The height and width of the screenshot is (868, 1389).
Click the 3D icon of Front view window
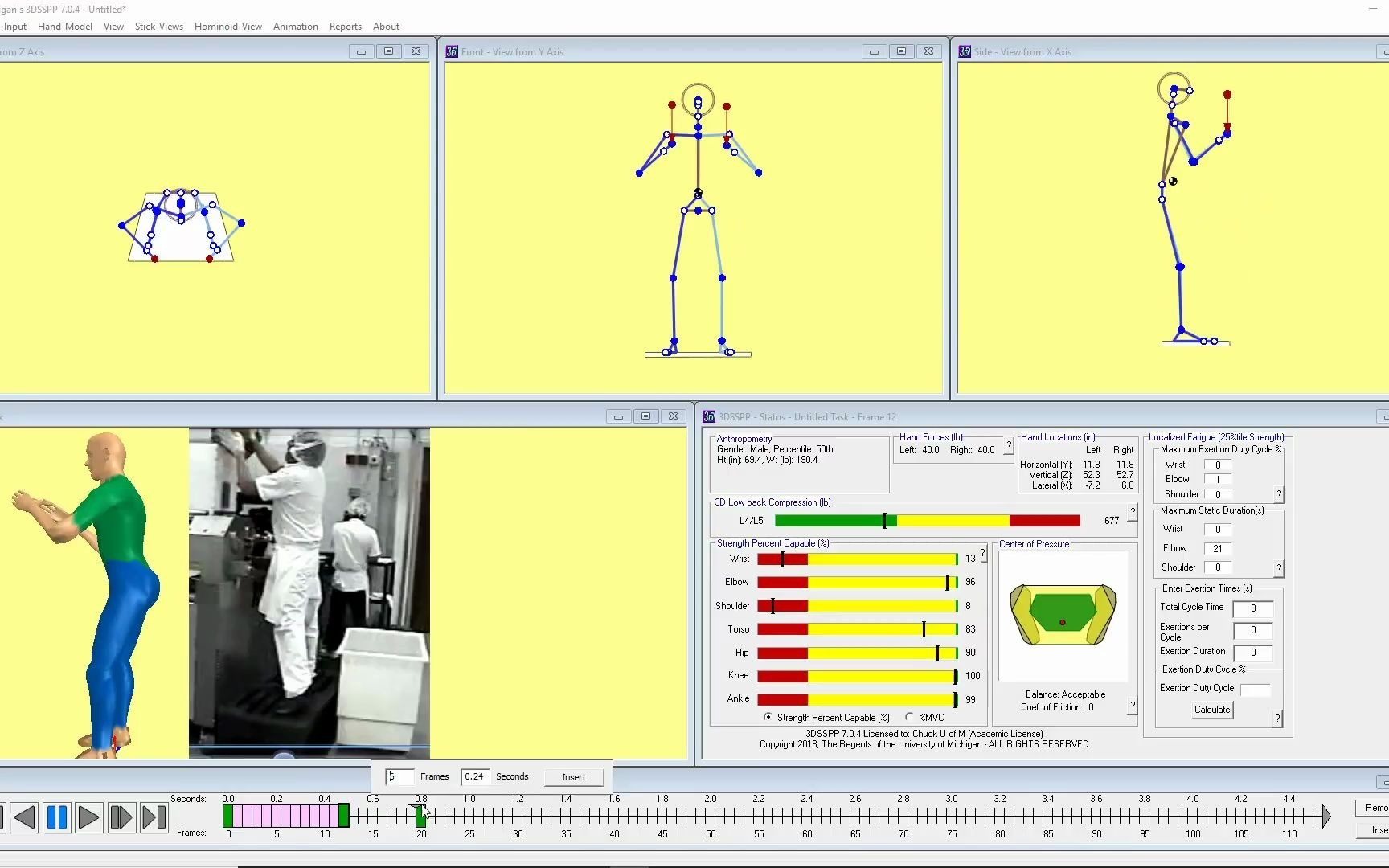[x=452, y=51]
